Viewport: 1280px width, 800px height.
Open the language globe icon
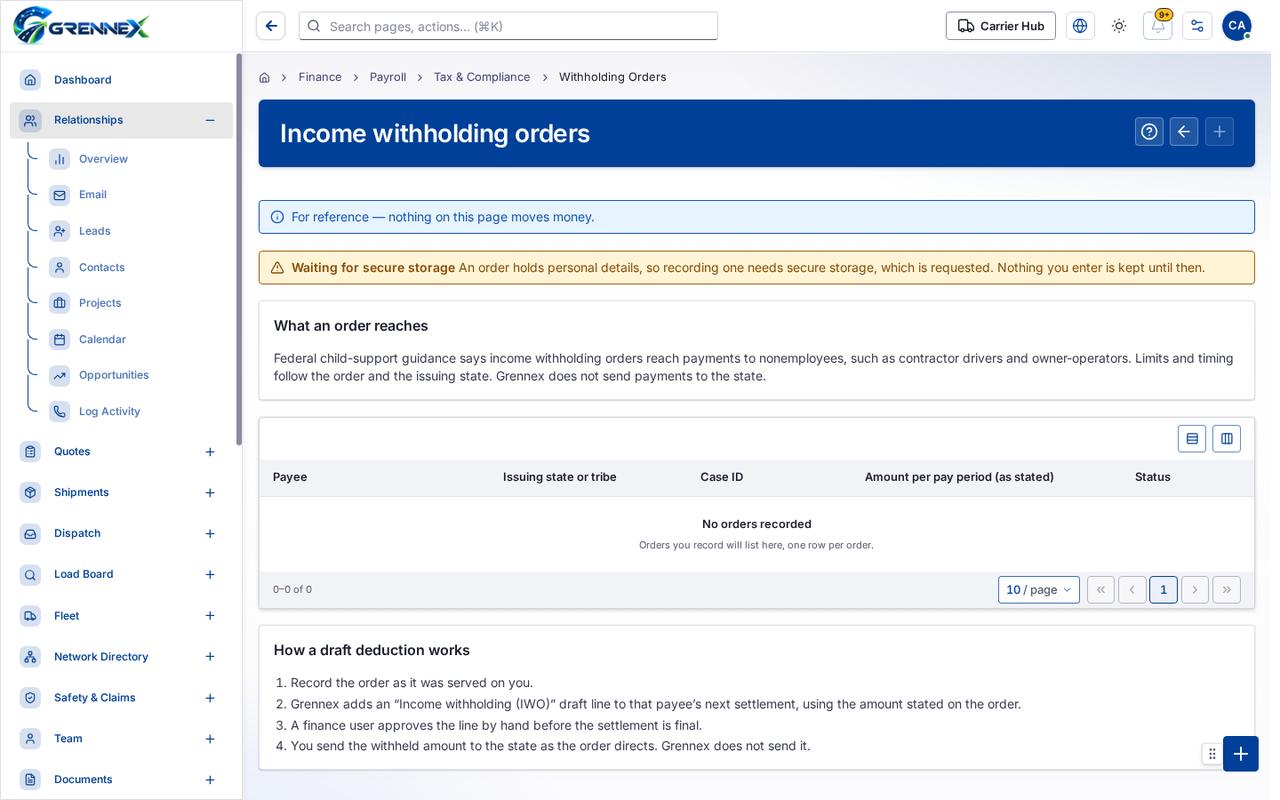coord(1080,26)
